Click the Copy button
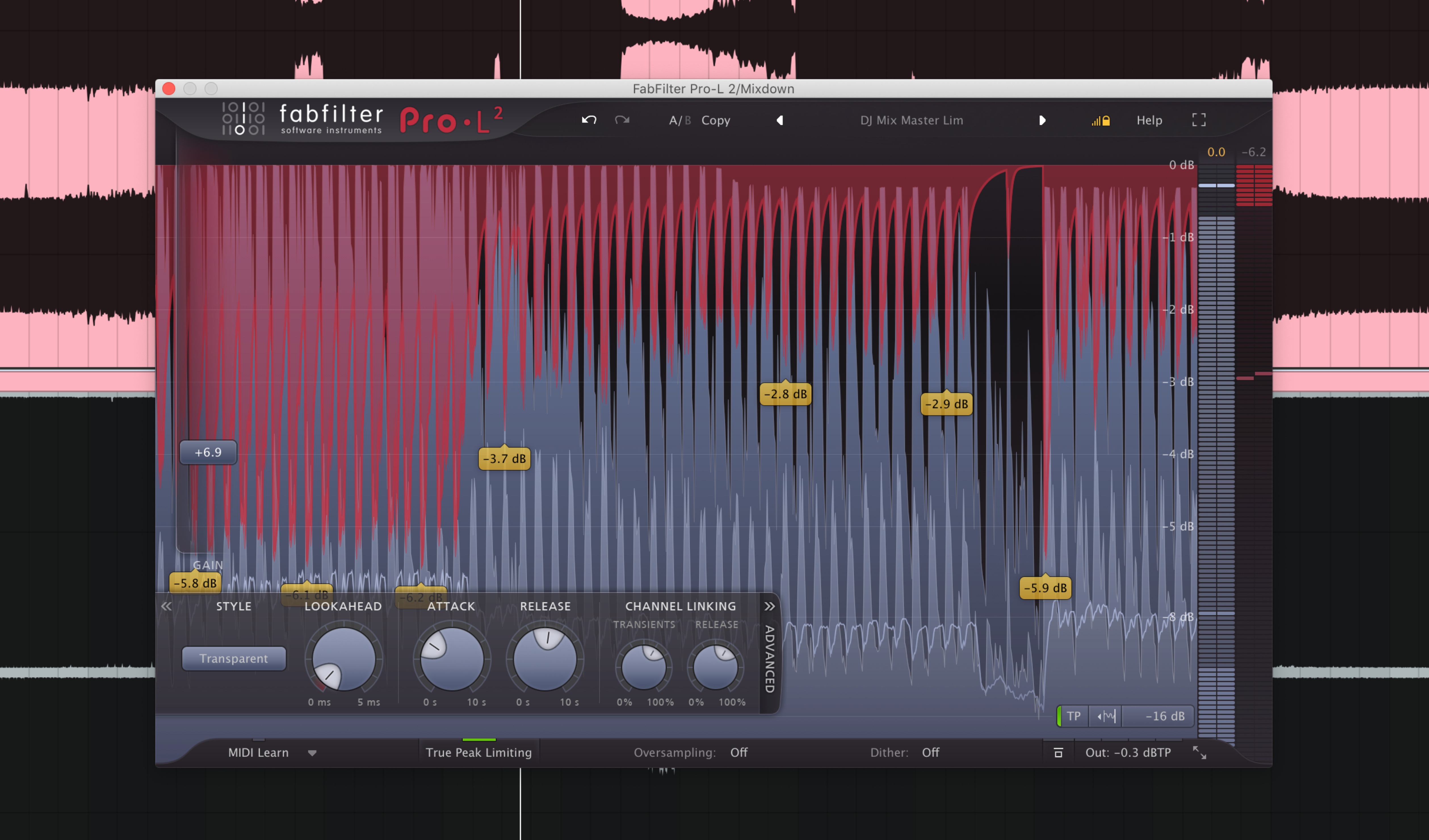Viewport: 1429px width, 840px height. click(715, 120)
